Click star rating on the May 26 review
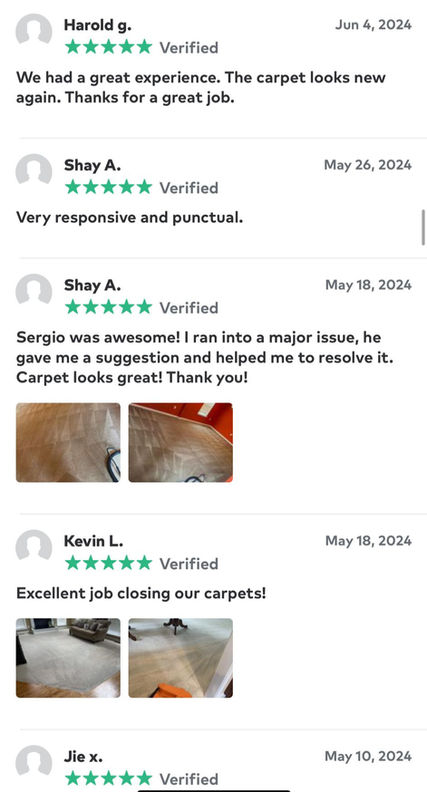This screenshot has width=427, height=792. tap(108, 187)
